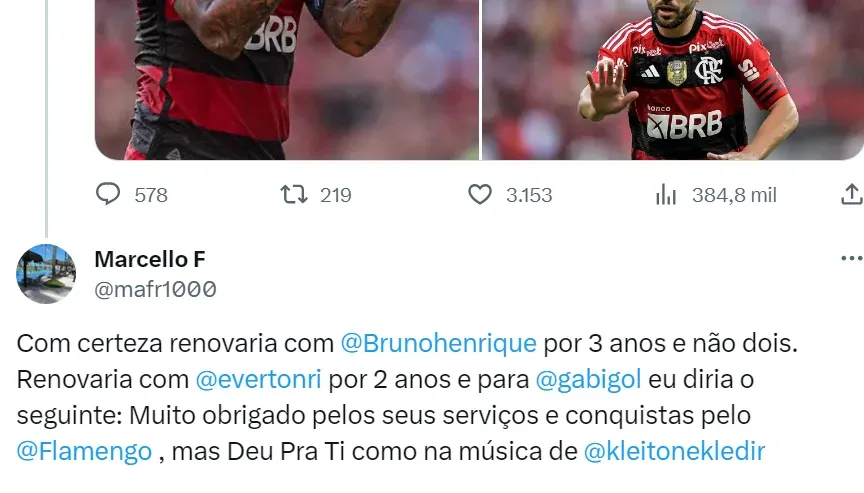Open the @Flamengo mention
The image size is (864, 493).
point(84,452)
